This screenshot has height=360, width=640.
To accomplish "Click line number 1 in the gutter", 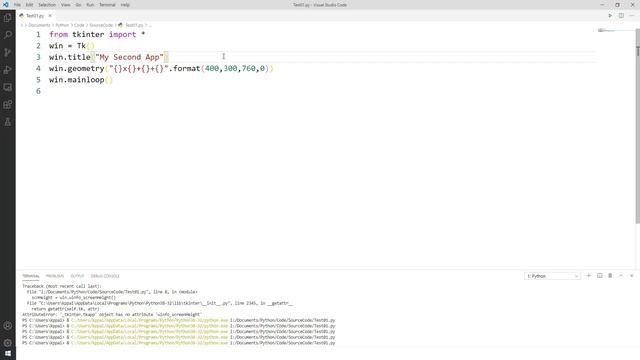I will point(38,34).
